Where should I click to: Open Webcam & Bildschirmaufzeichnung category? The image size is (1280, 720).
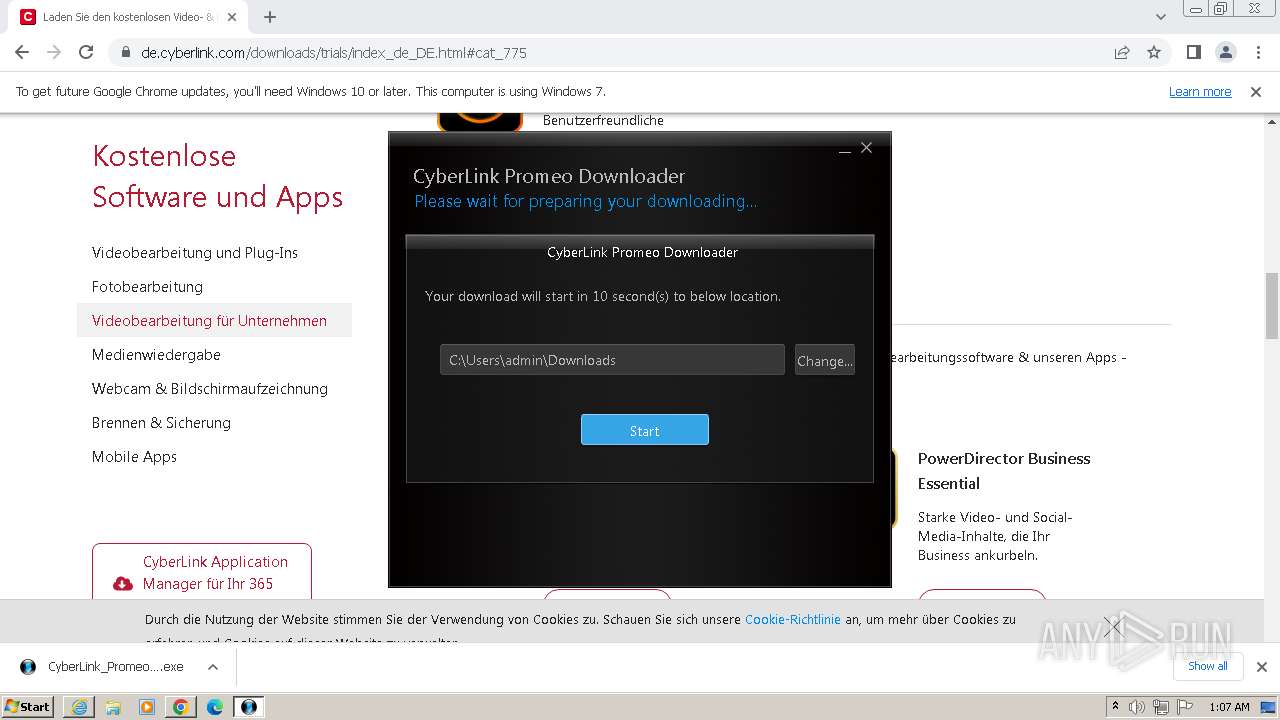click(210, 388)
